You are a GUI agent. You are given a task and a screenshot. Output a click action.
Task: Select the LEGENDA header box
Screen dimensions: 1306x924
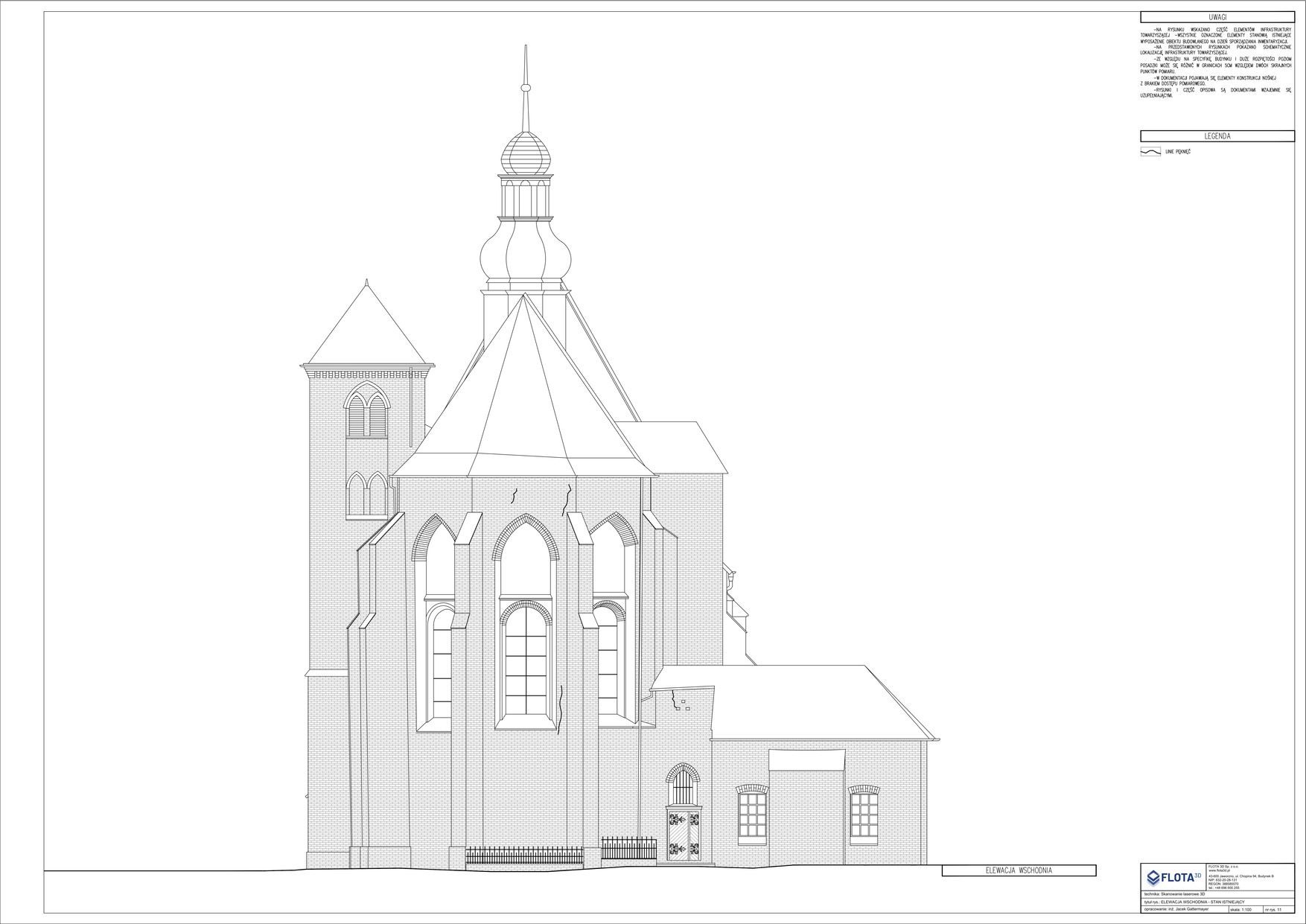(1217, 136)
